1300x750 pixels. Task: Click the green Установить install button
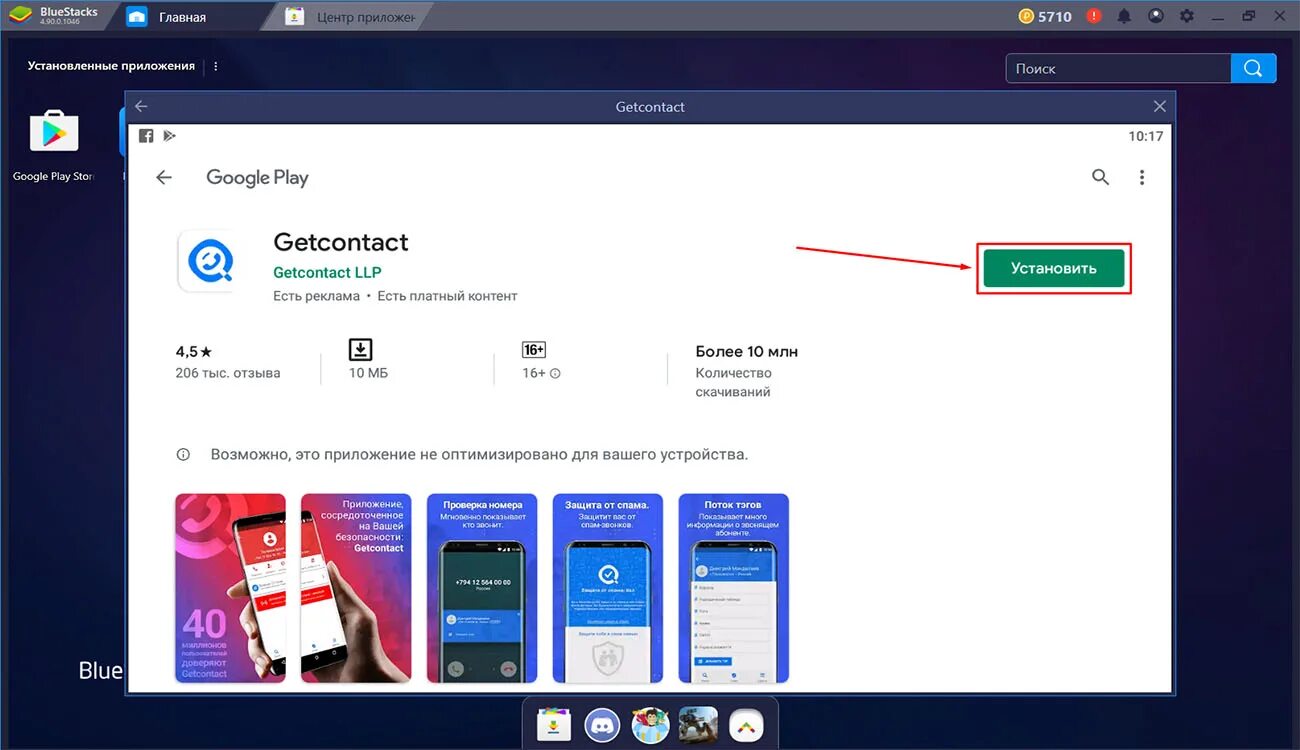pyautogui.click(x=1054, y=268)
